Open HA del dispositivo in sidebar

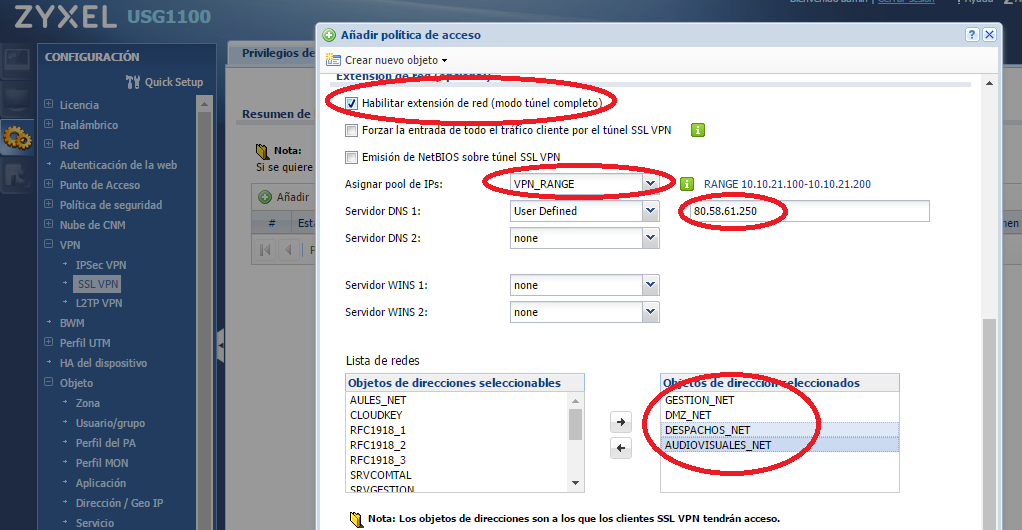tap(103, 363)
